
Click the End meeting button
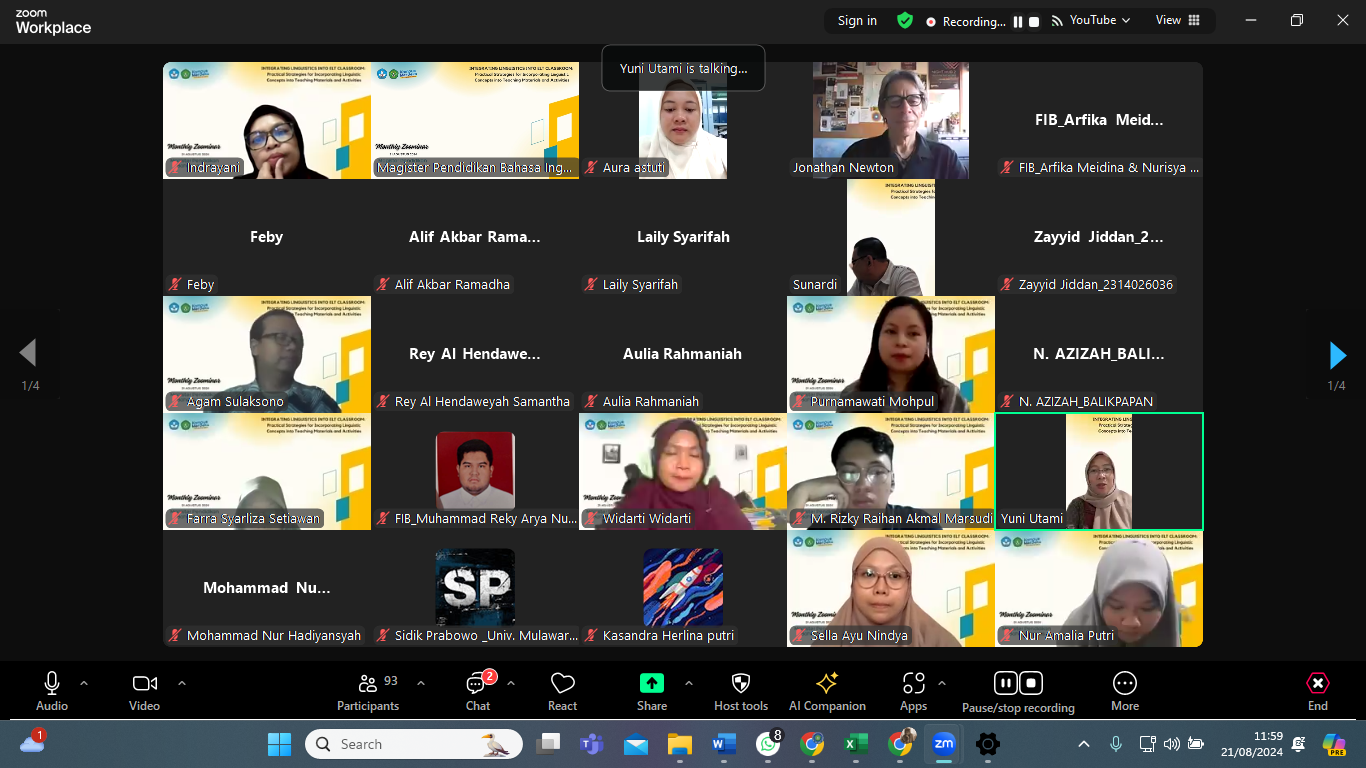[x=1317, y=691]
